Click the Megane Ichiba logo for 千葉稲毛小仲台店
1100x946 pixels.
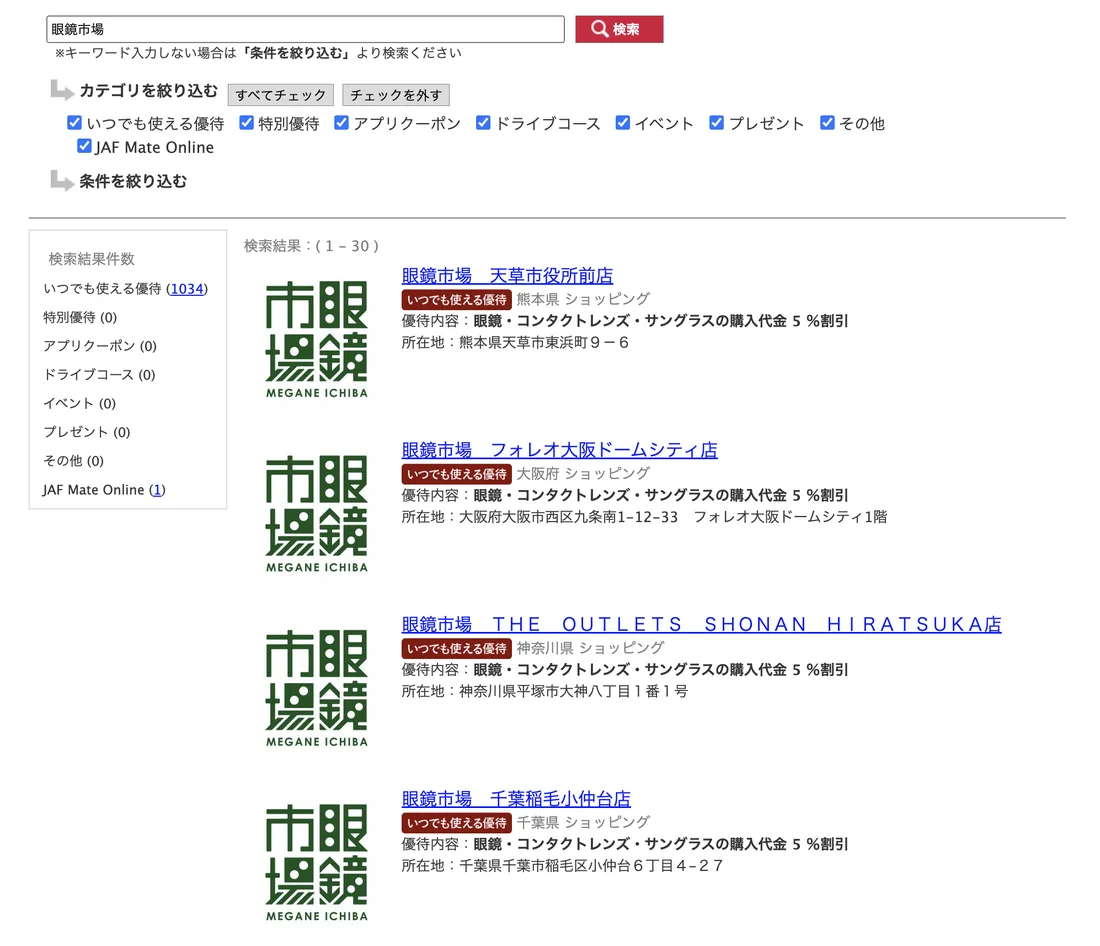(317, 862)
